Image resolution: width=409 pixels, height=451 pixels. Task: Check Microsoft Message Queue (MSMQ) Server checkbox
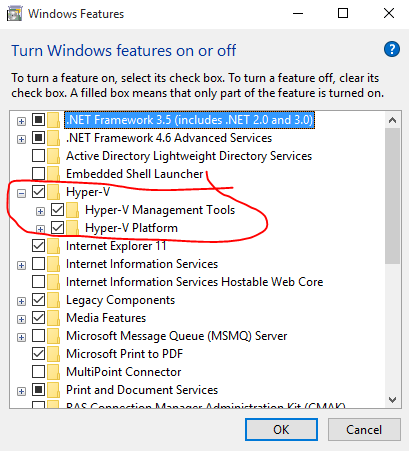point(38,336)
